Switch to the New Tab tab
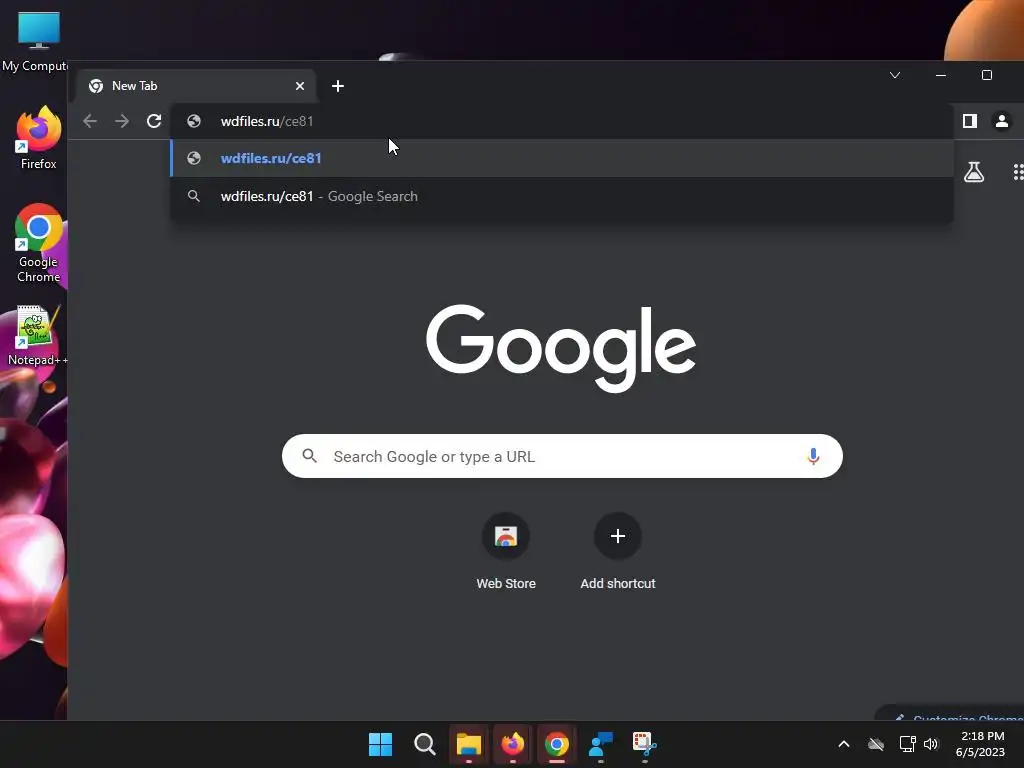Screen dimensions: 1024x768 point(196,86)
